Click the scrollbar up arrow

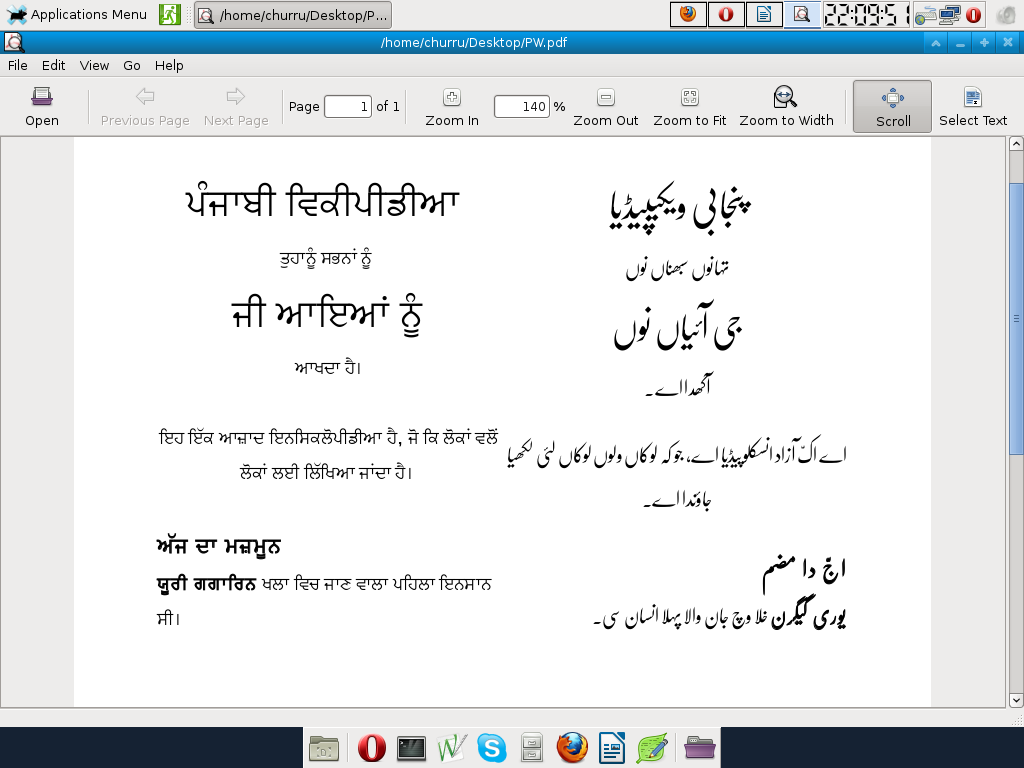(x=1016, y=144)
